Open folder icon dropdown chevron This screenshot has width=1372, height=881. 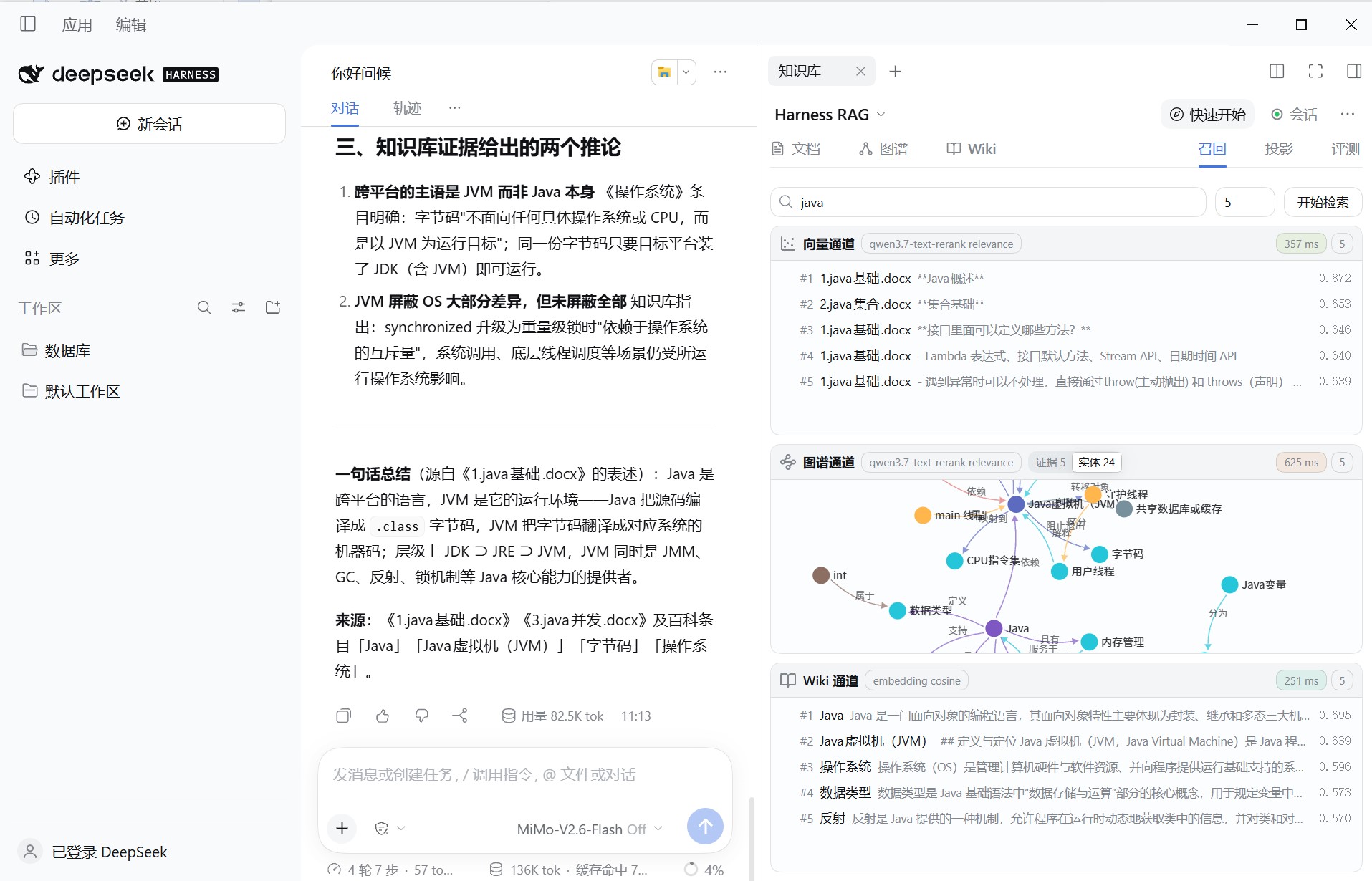point(686,72)
